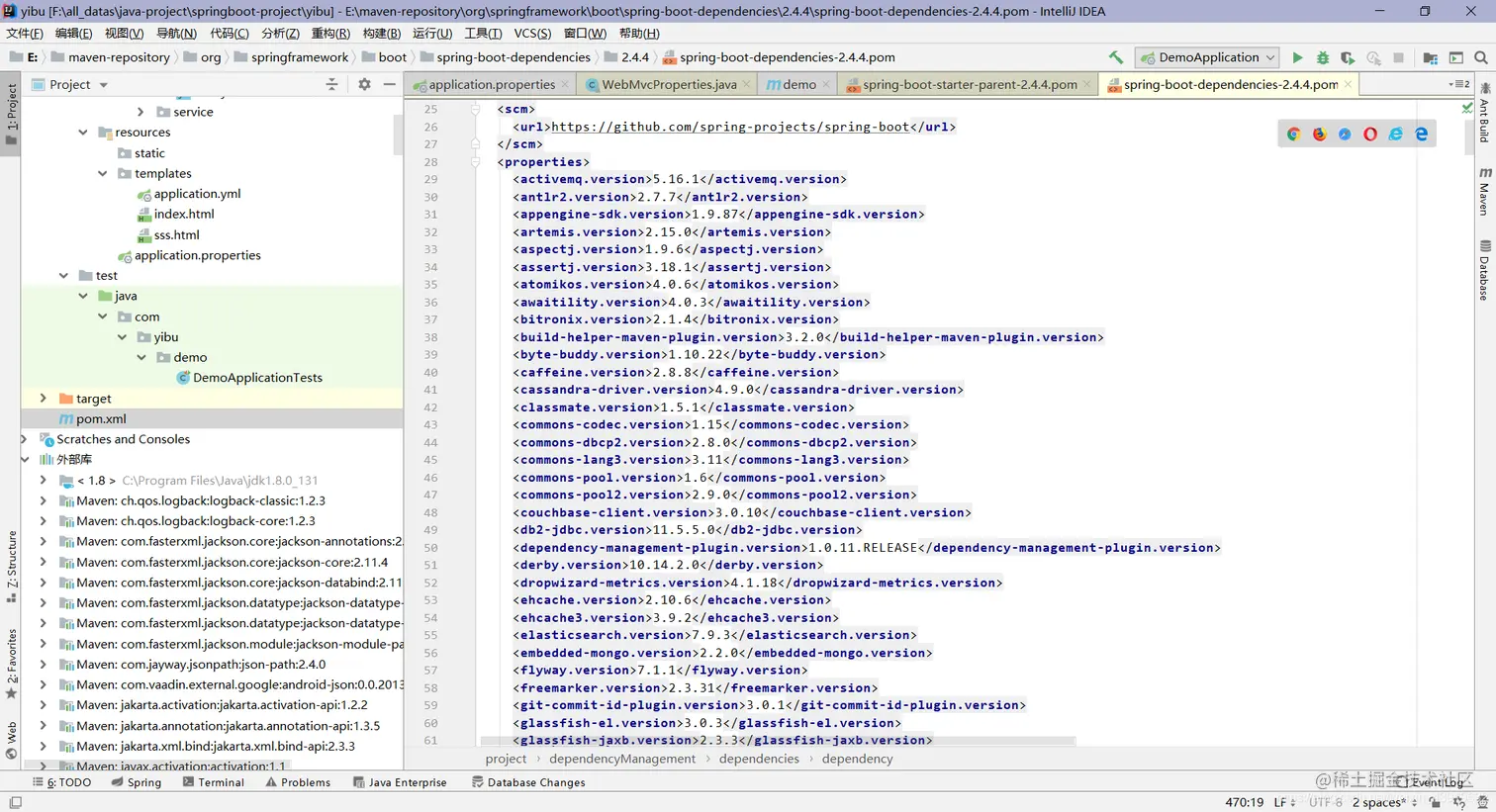Image resolution: width=1496 pixels, height=812 pixels.
Task: Open Search Everywhere magnifier
Action: pos(1481,57)
